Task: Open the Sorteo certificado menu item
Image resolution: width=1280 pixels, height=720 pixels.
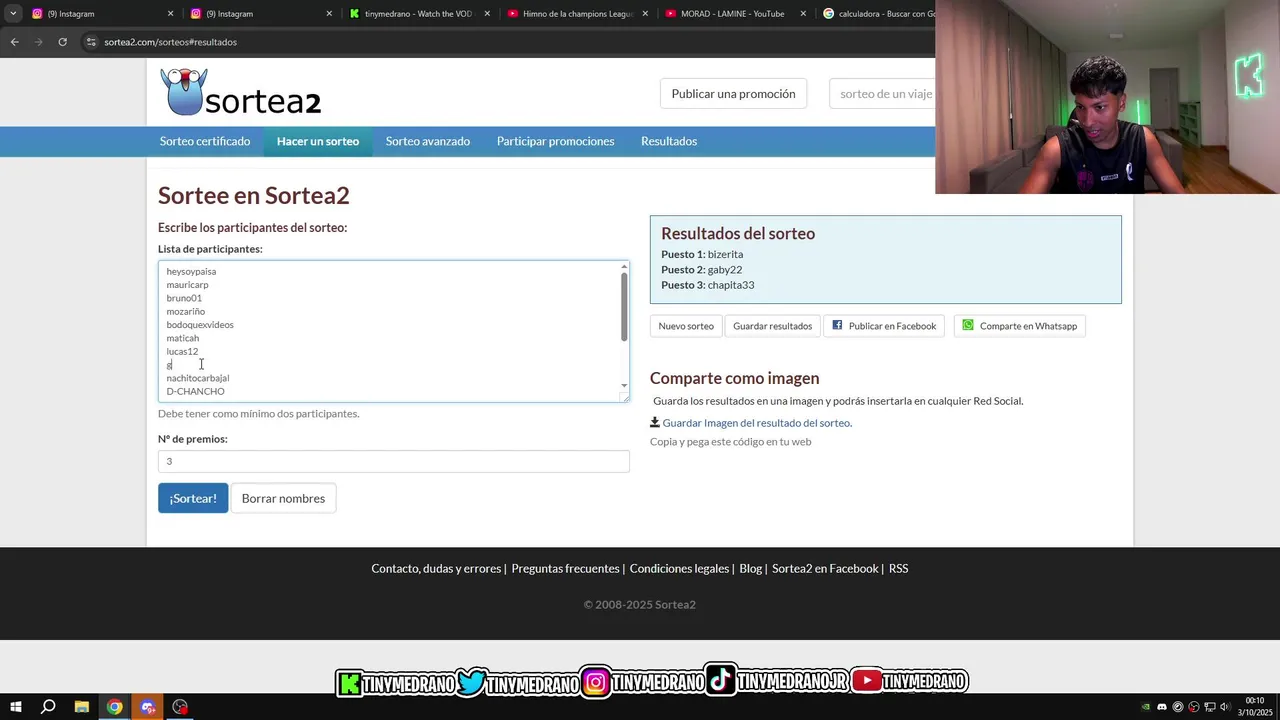Action: click(205, 141)
